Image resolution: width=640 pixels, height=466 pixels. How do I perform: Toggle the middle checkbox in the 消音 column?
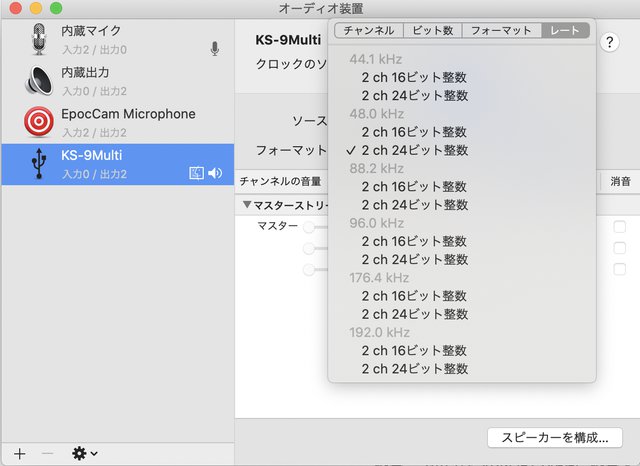click(620, 248)
